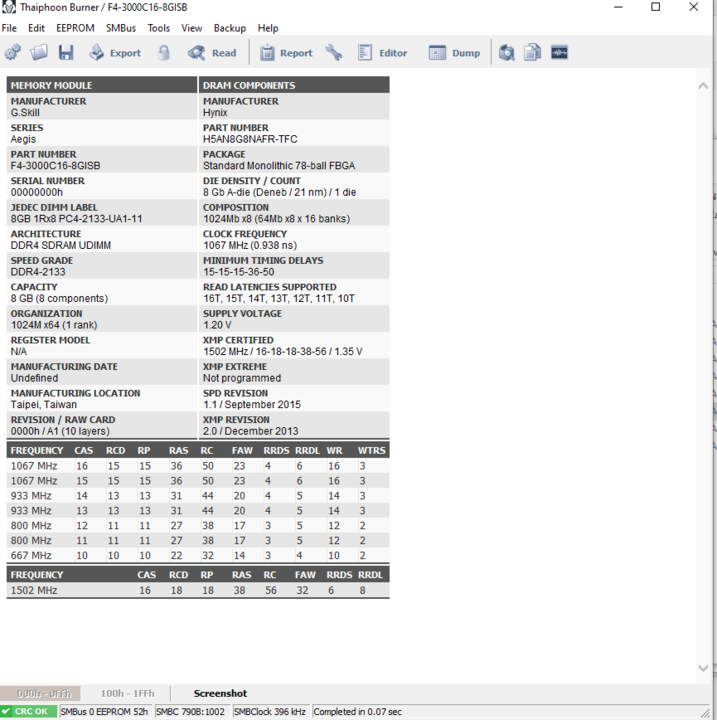Click the Thaiphoon Burner title bar app icon

pyautogui.click(x=9, y=7)
